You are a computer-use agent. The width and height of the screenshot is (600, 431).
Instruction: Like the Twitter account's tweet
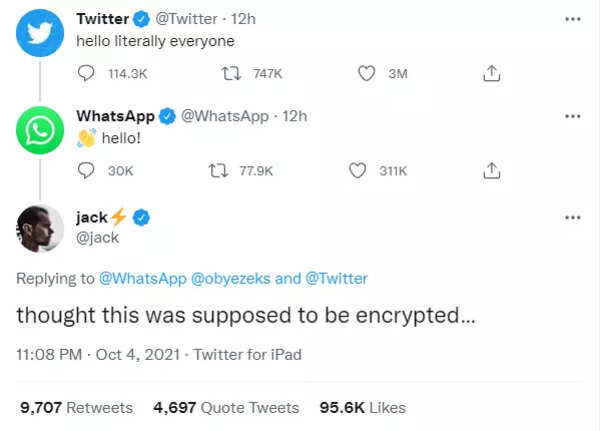click(x=366, y=73)
